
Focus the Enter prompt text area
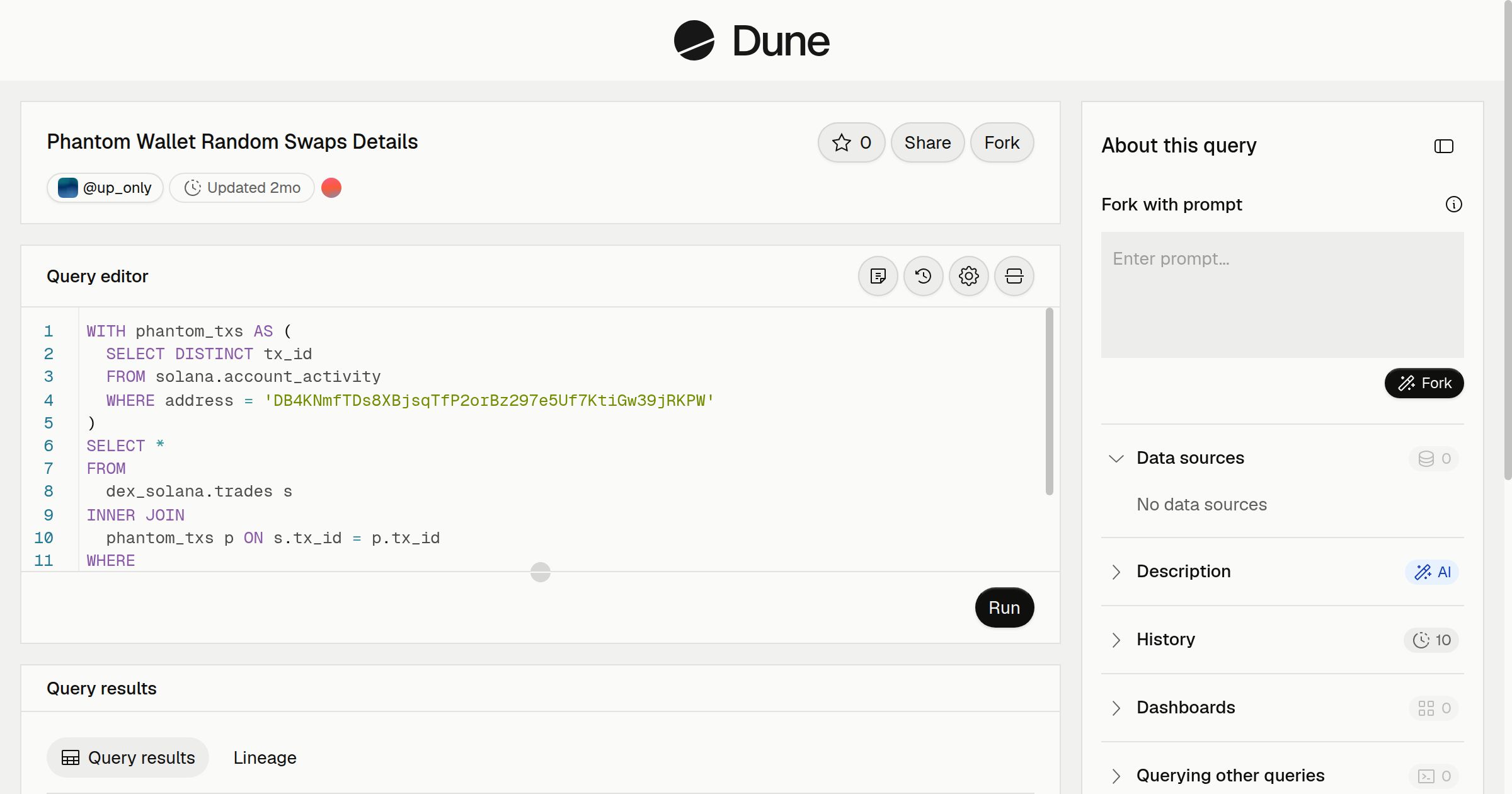click(x=1282, y=295)
